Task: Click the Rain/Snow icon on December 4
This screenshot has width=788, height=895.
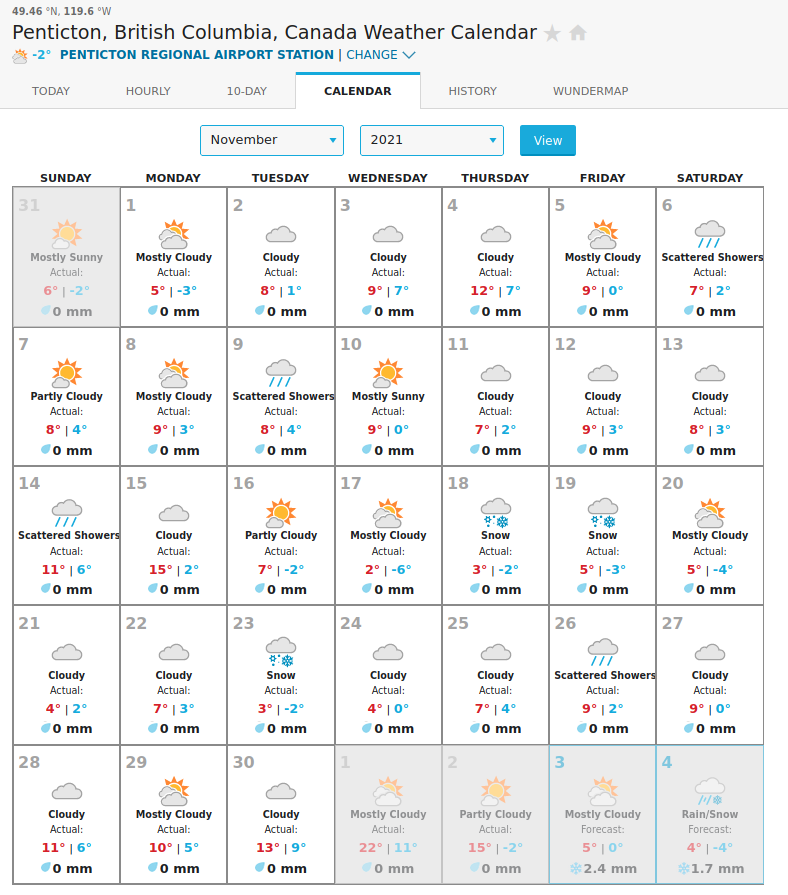Action: pyautogui.click(x=710, y=791)
